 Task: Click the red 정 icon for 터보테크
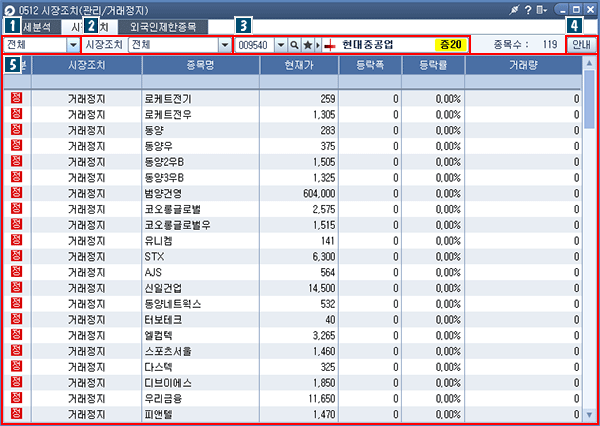click(16, 319)
